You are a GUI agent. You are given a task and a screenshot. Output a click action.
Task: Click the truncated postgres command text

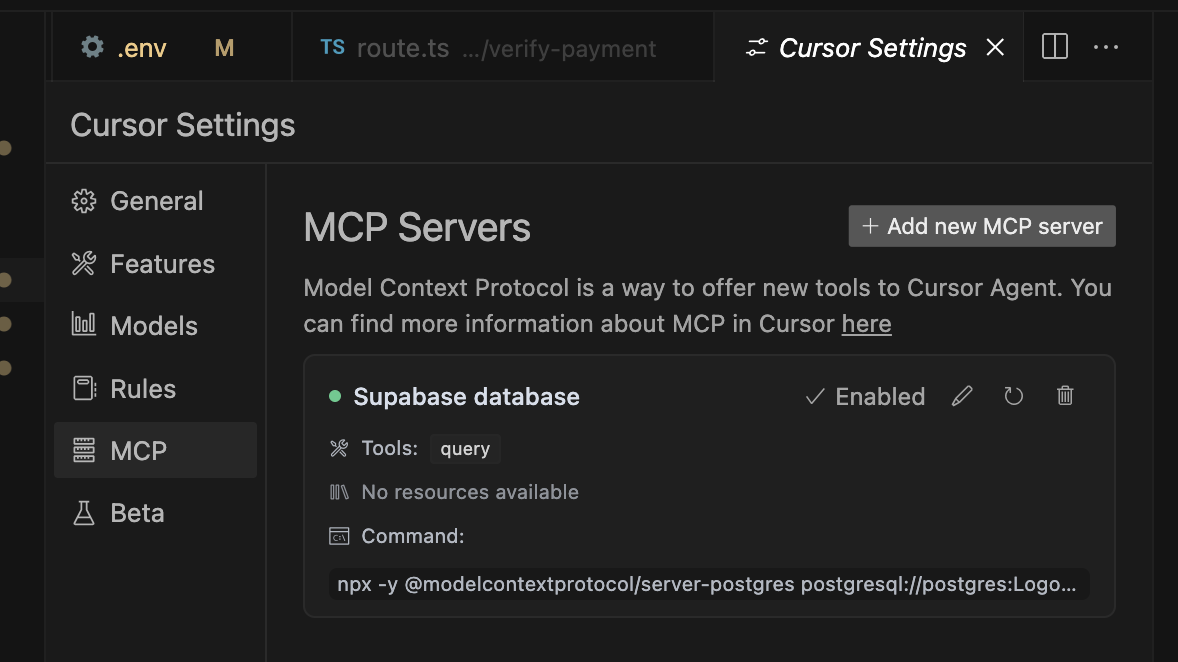point(709,584)
